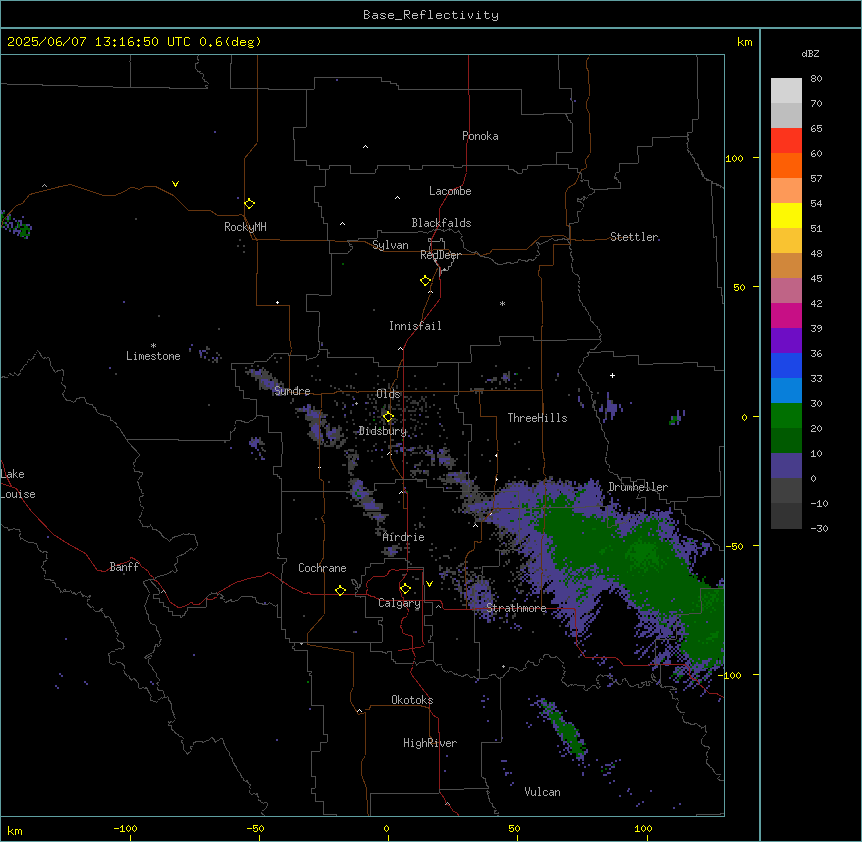Select the -100 tick label on horizontal axis
The width and height of the screenshot is (862, 842).
point(125,828)
